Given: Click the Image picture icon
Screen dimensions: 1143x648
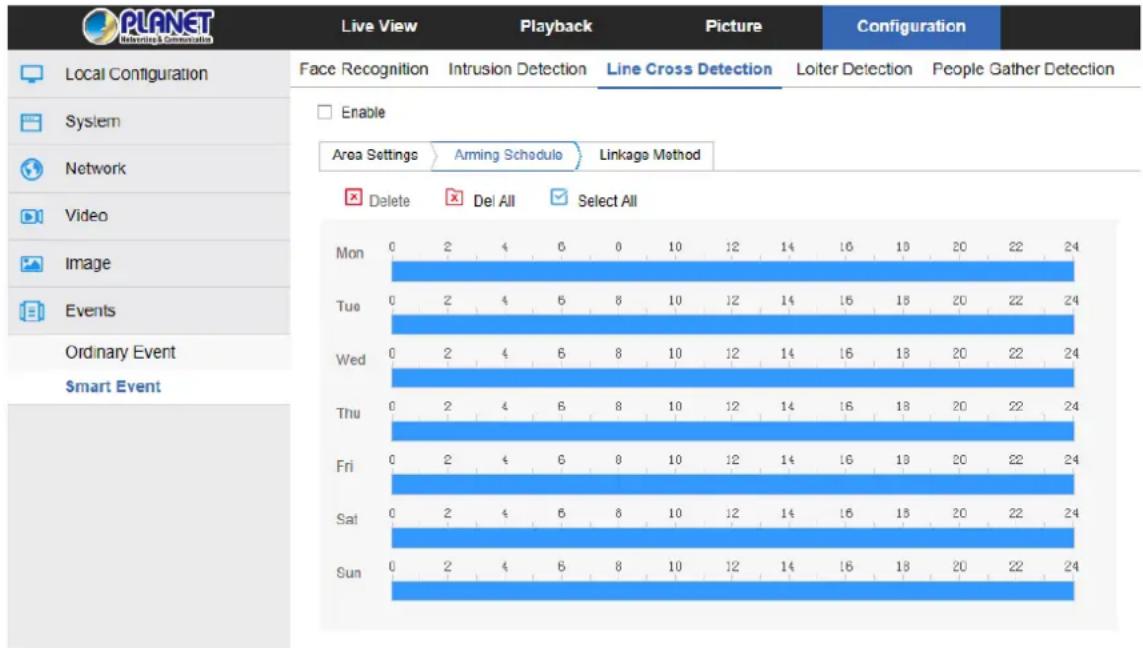Looking at the screenshot, I should click(x=31, y=263).
